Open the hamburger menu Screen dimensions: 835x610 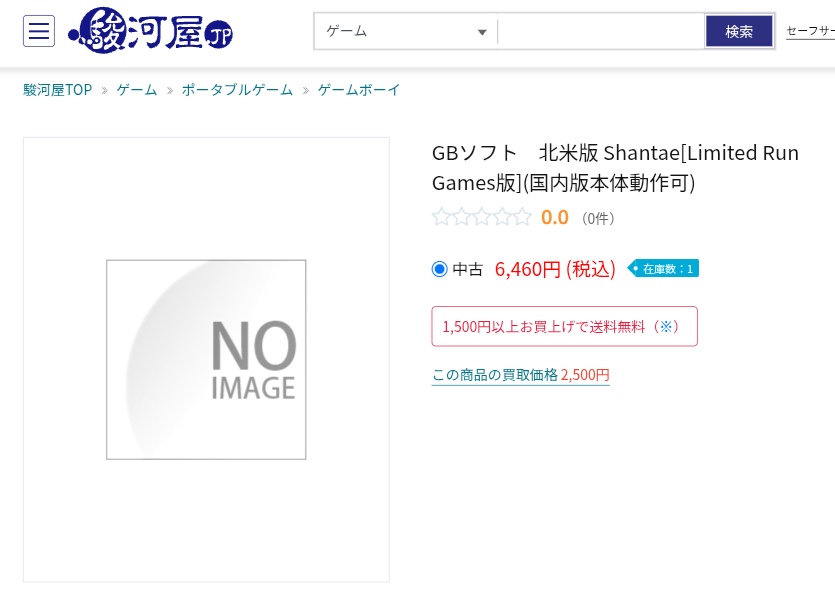coord(39,31)
